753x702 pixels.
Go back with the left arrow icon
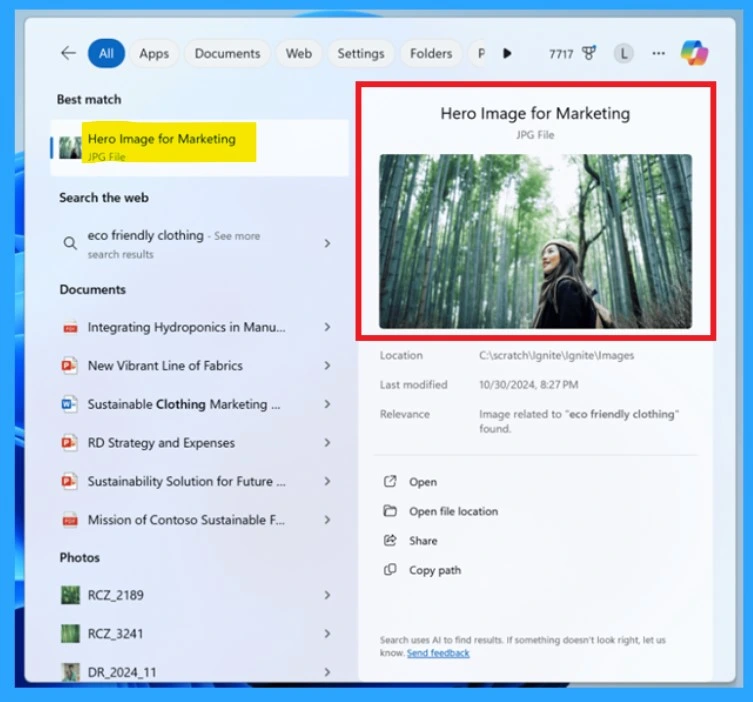point(68,53)
